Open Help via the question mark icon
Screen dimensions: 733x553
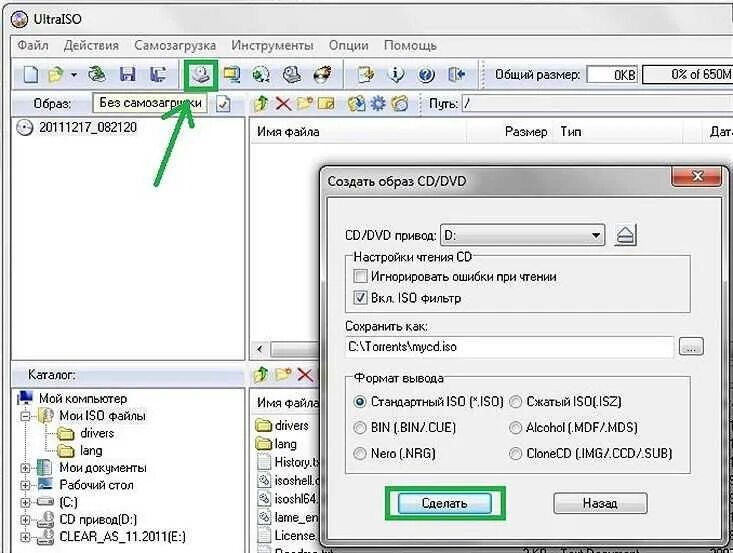tap(426, 75)
